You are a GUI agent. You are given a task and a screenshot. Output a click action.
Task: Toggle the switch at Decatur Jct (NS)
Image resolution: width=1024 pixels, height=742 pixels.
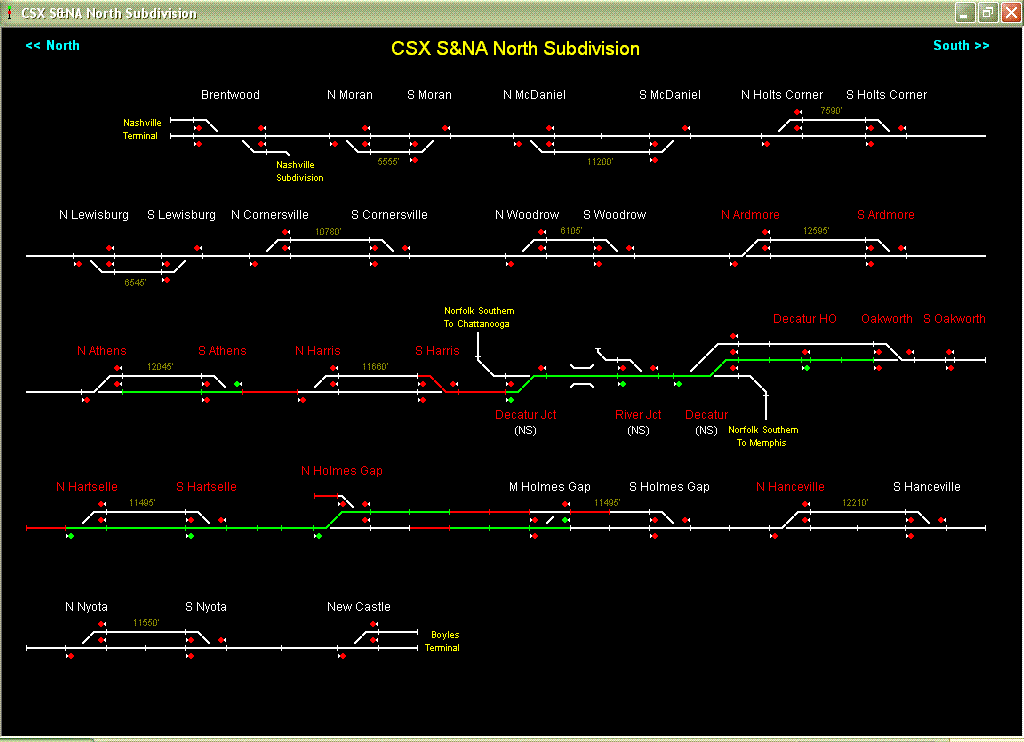click(x=509, y=400)
